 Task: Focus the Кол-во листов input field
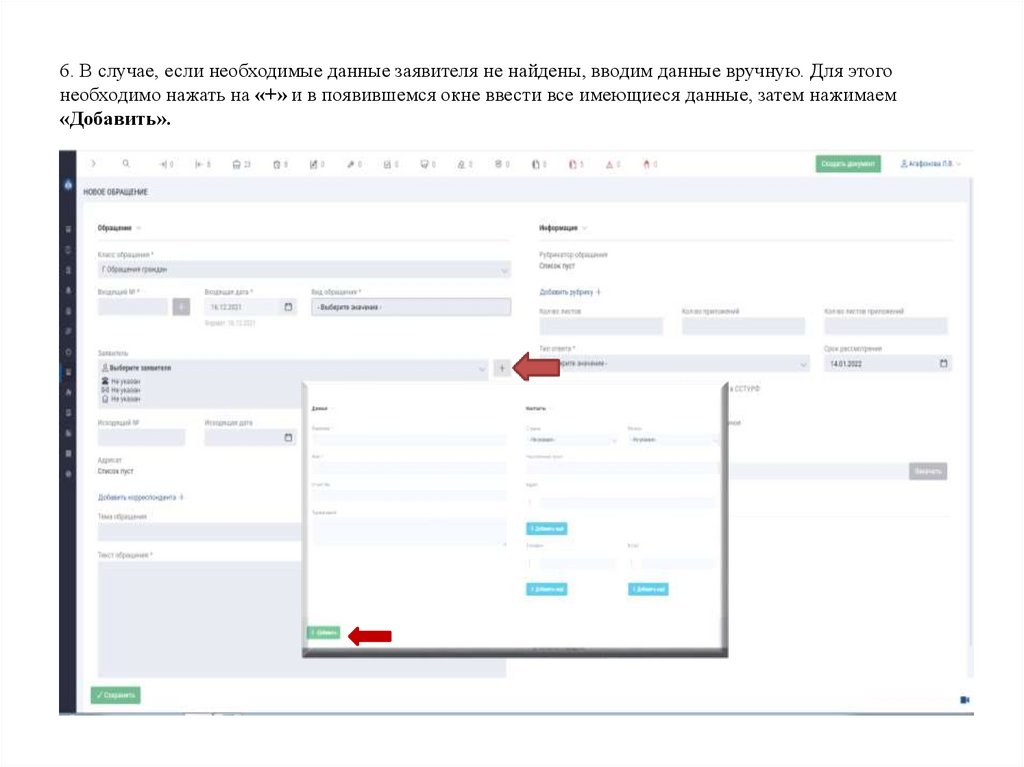(601, 326)
